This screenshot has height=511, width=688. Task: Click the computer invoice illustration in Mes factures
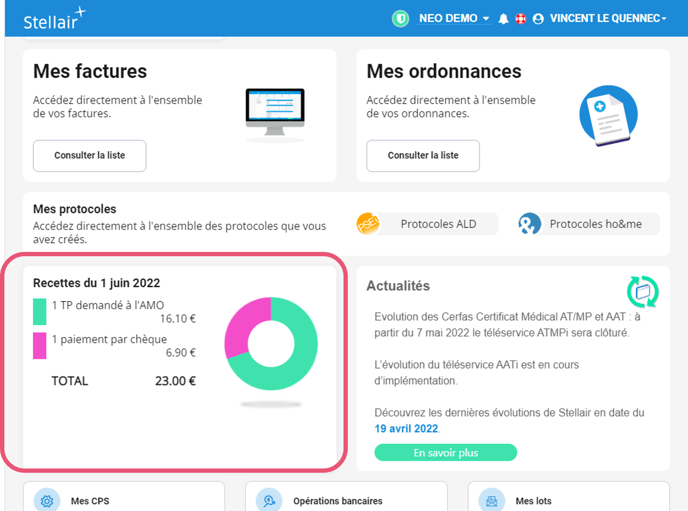pos(274,114)
